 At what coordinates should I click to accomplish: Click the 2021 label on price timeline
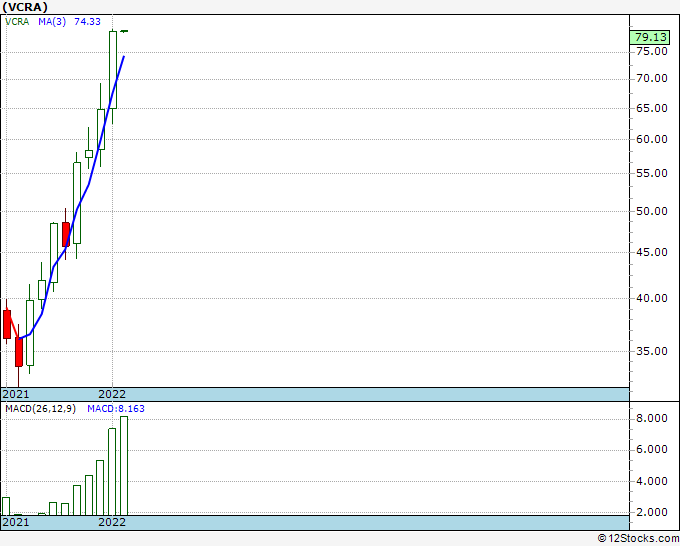point(16,394)
